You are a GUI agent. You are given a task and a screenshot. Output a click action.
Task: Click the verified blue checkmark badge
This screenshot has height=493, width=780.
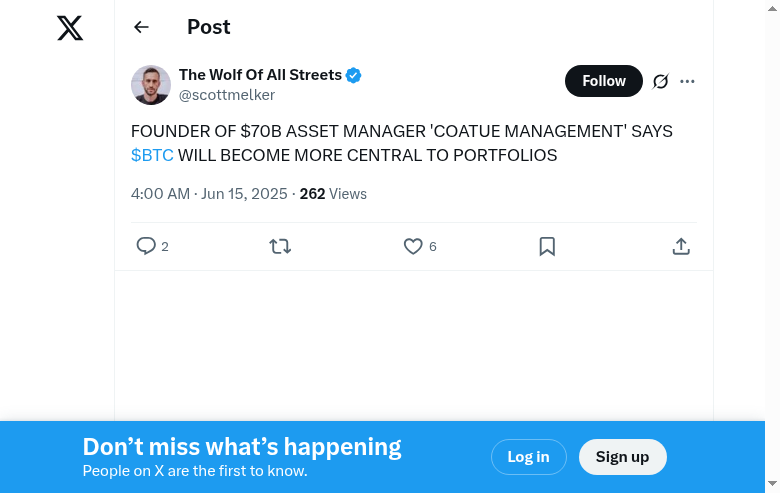coord(354,75)
